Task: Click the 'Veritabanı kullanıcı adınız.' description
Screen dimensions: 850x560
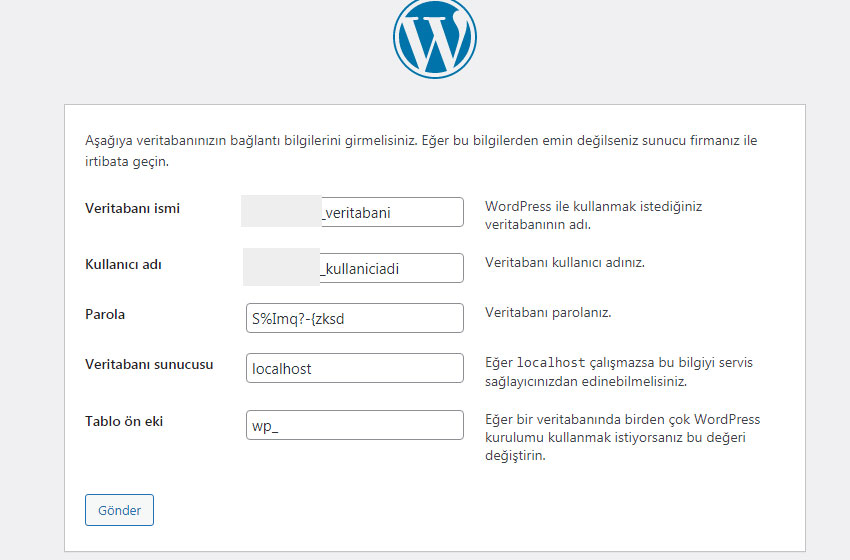Action: 565,263
